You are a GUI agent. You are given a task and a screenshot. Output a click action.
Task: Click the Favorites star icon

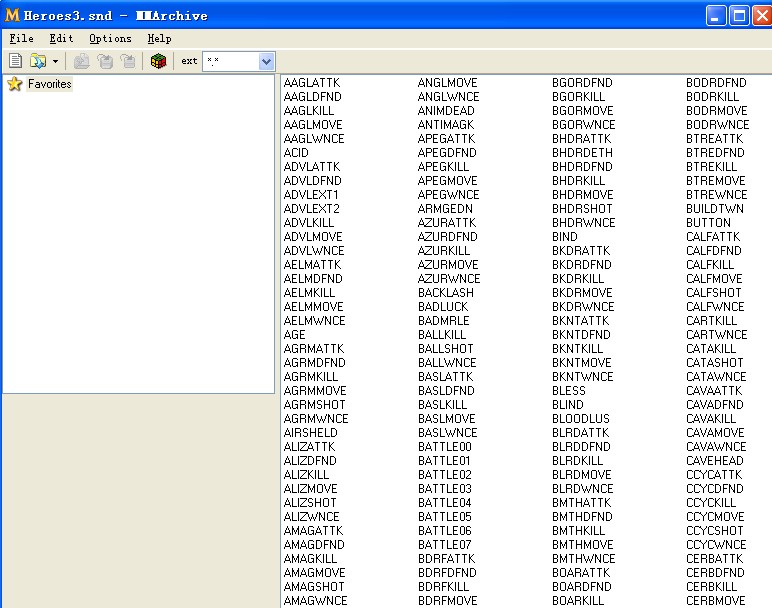click(15, 84)
